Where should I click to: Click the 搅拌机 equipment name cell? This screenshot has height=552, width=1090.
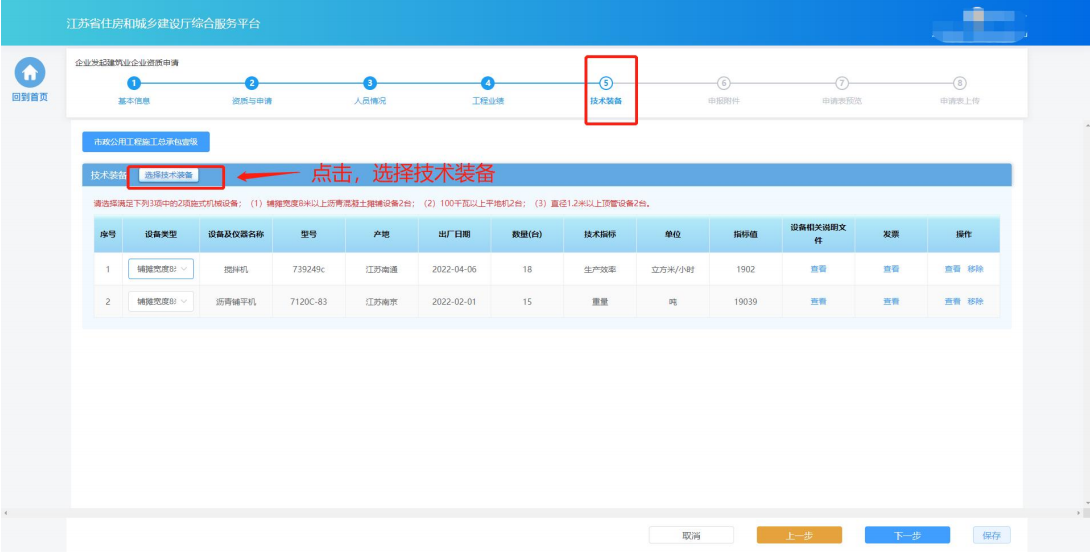pos(236,269)
